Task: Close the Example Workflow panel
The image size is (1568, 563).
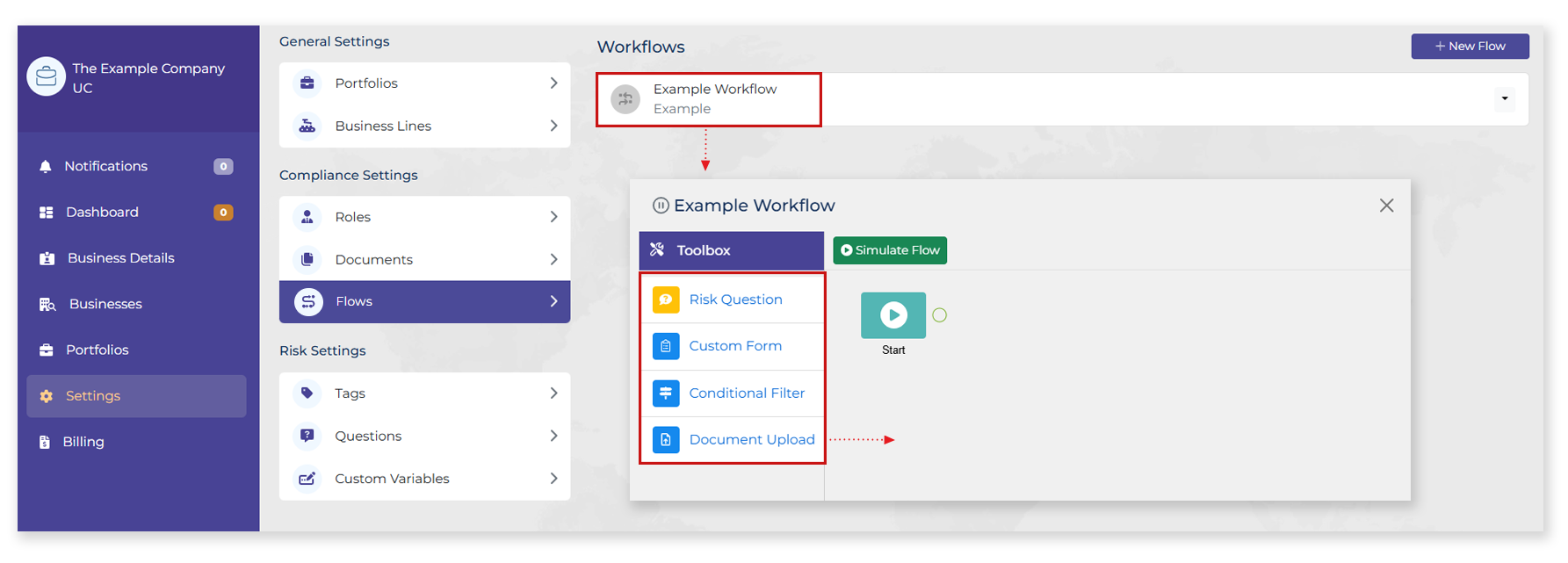Action: point(1386,206)
